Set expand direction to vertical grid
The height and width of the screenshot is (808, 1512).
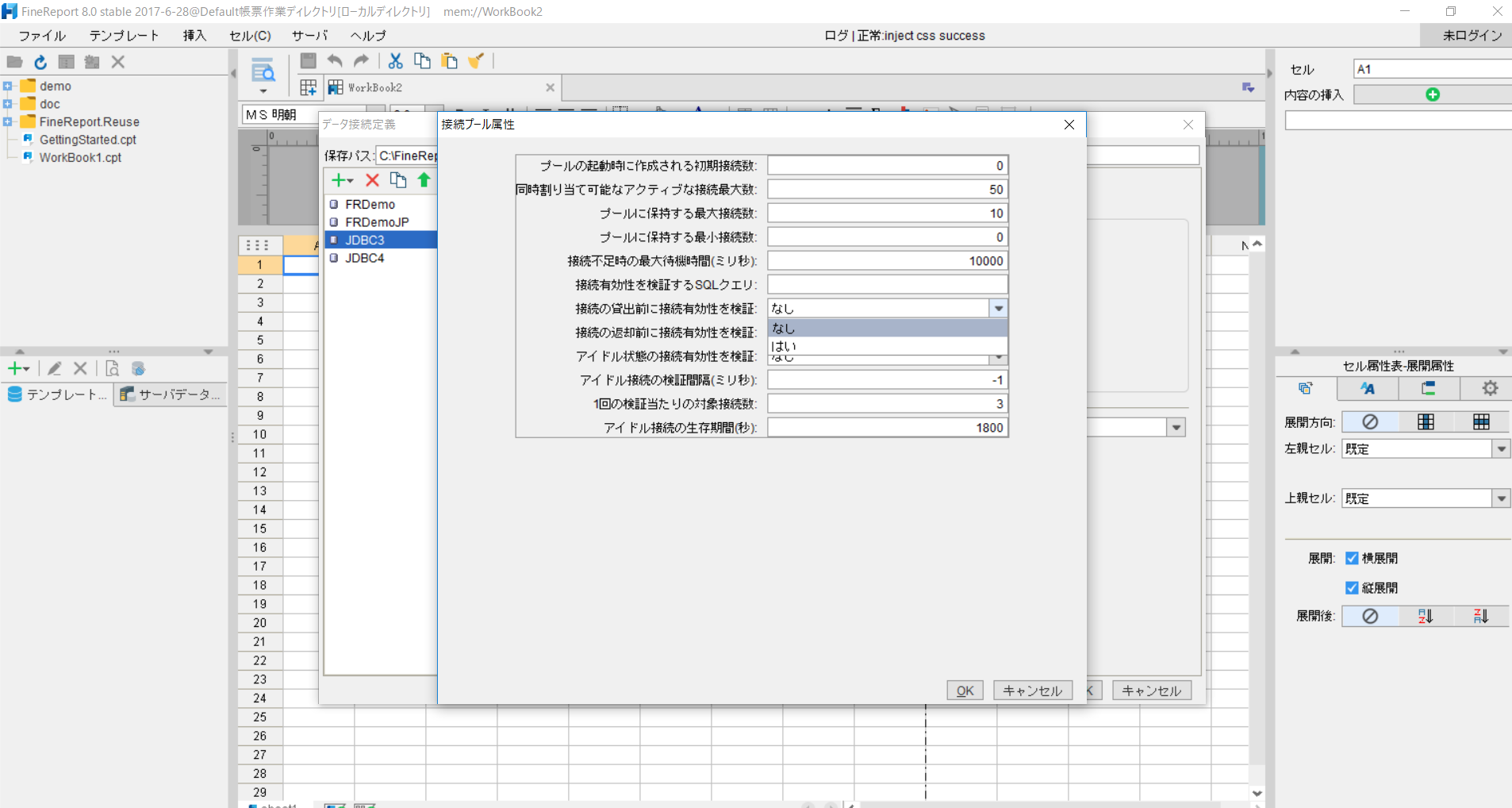coord(1426,421)
